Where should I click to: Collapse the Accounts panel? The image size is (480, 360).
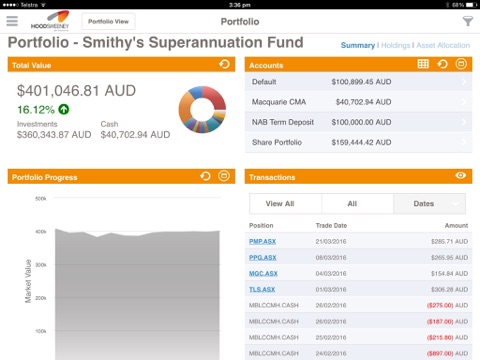pos(461,64)
